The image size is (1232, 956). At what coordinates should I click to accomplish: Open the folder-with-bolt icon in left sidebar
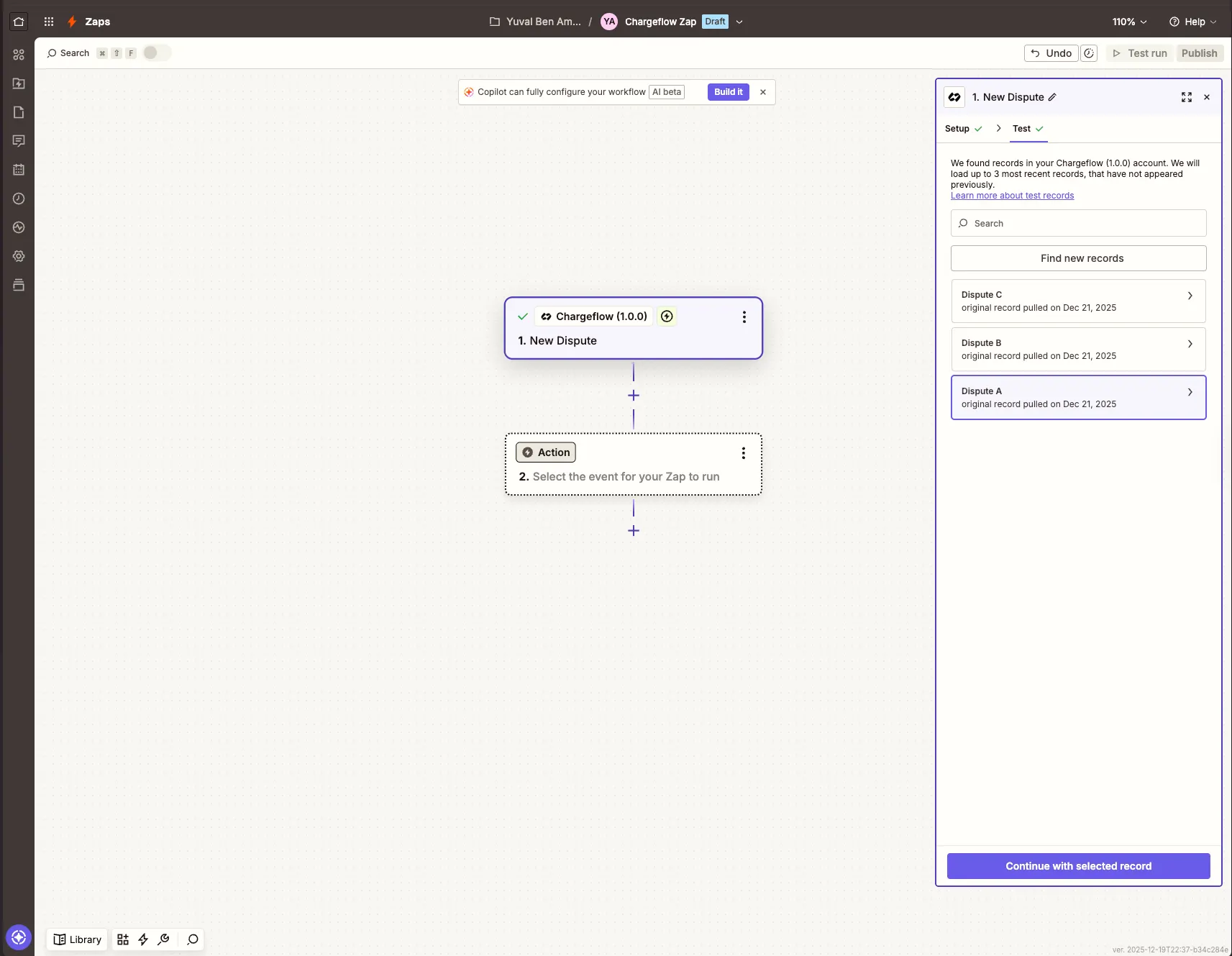point(19,83)
